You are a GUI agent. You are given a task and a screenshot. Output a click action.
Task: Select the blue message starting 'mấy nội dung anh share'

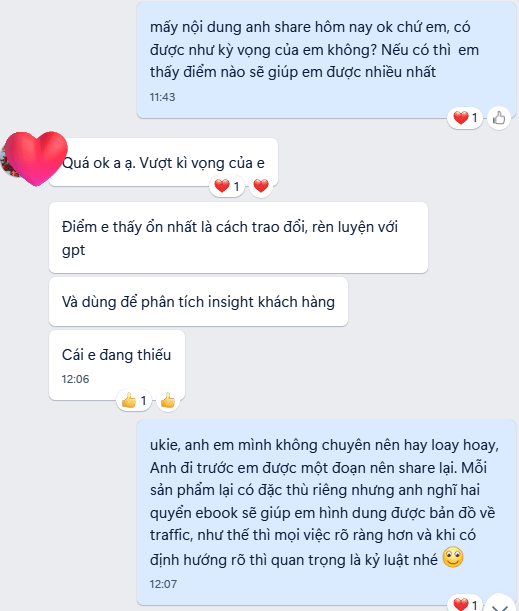[x=327, y=59]
